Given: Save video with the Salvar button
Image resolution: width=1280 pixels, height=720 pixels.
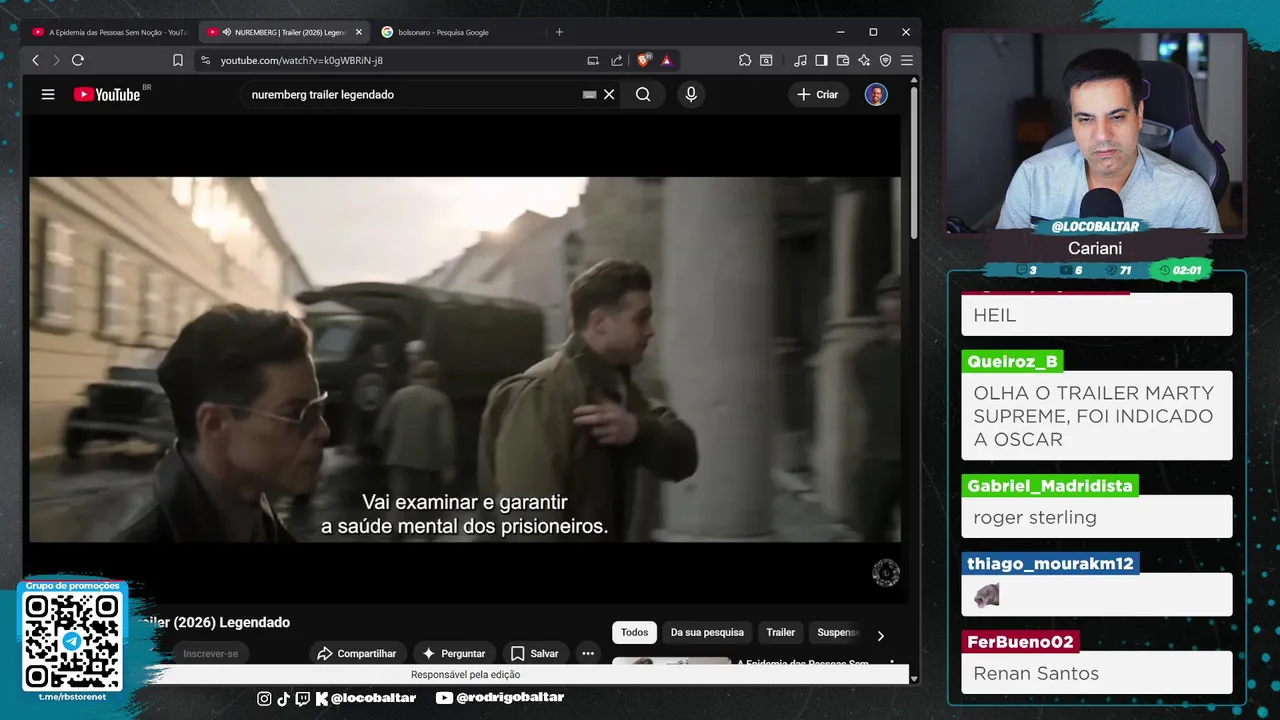Looking at the screenshot, I should coord(535,653).
